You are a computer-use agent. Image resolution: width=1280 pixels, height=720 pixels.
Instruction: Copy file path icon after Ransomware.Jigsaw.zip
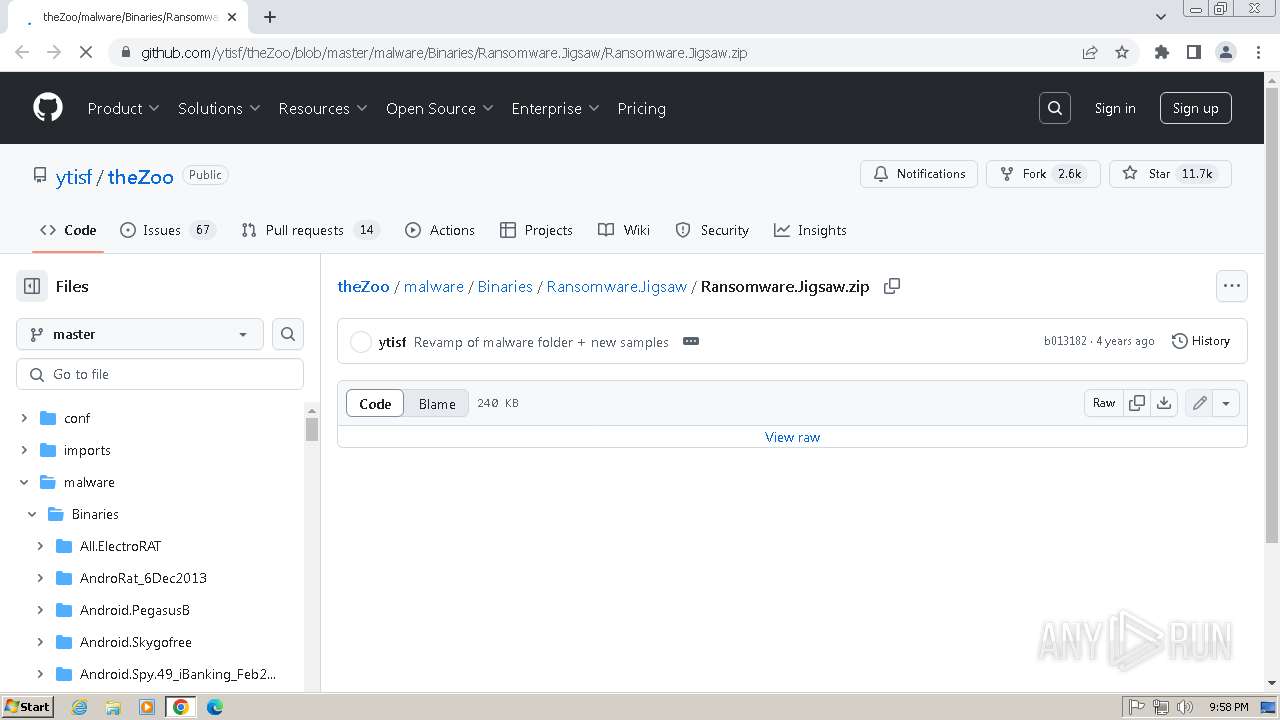892,286
